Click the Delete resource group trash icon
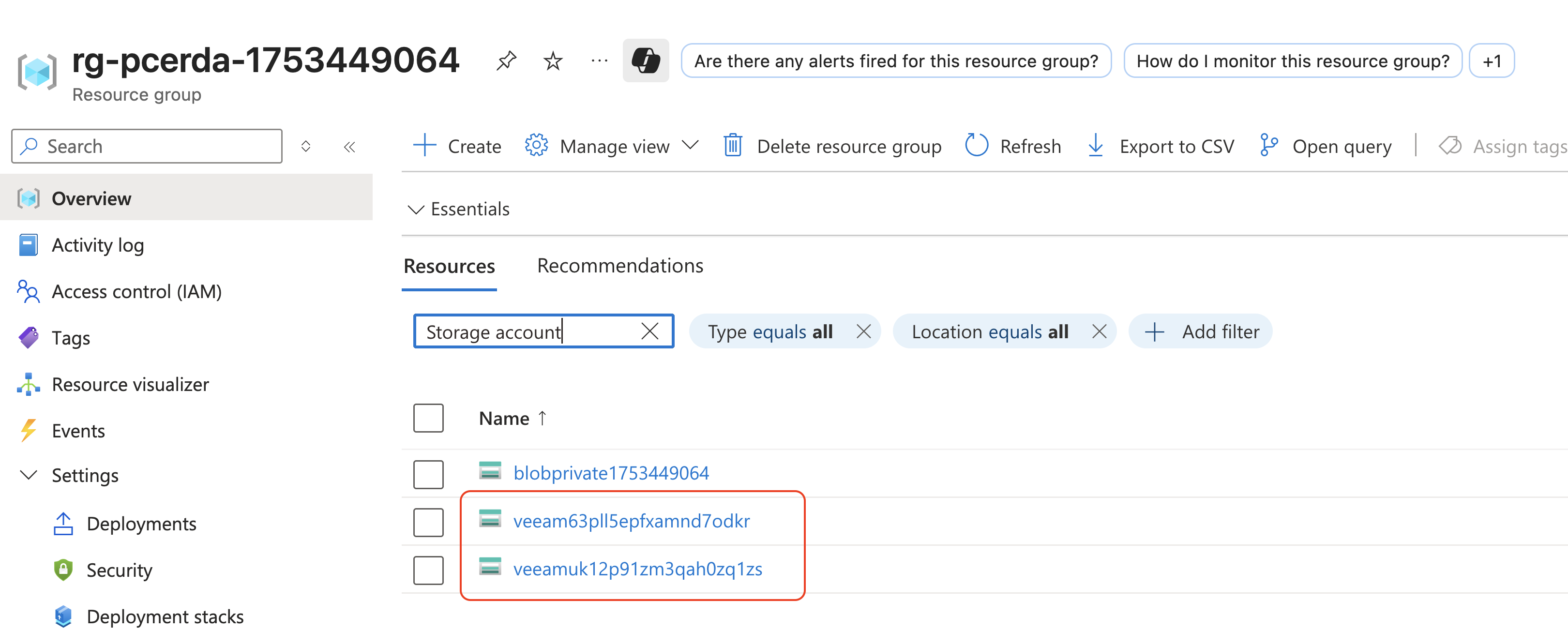 tap(733, 146)
